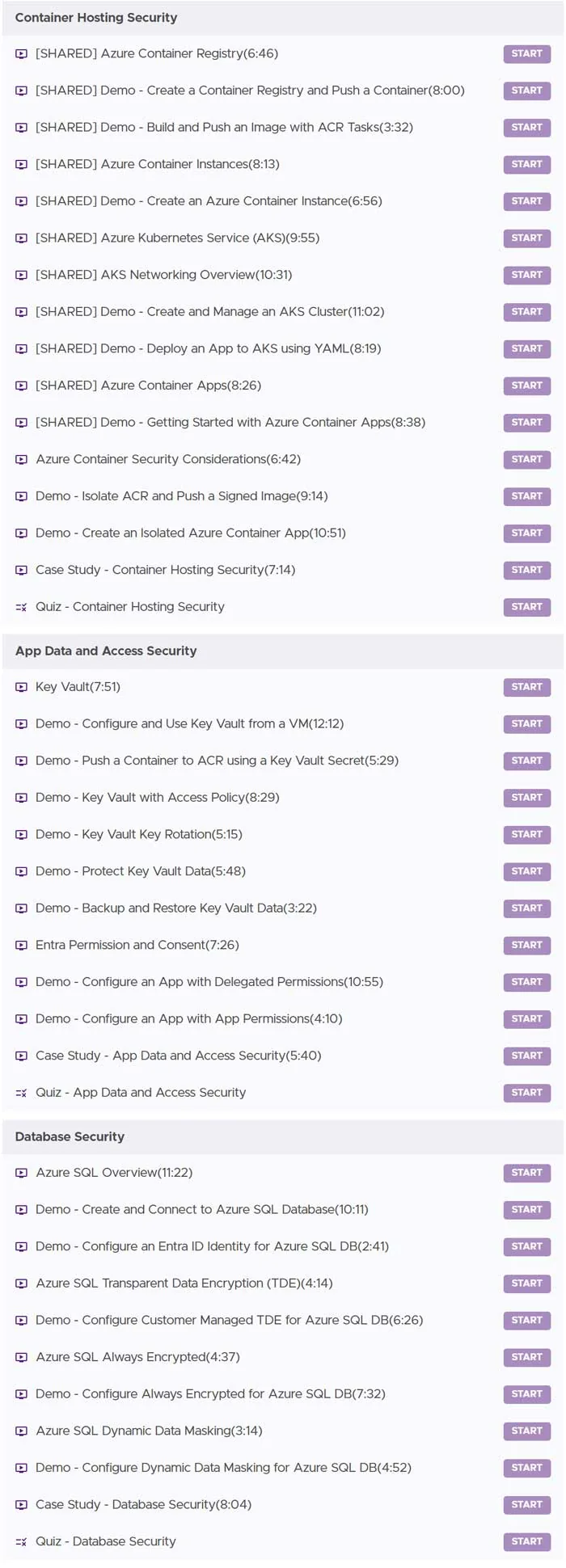This screenshot has width=566, height=1568.
Task: Click quiz icon for Container Hosting Security
Action: click(22, 607)
